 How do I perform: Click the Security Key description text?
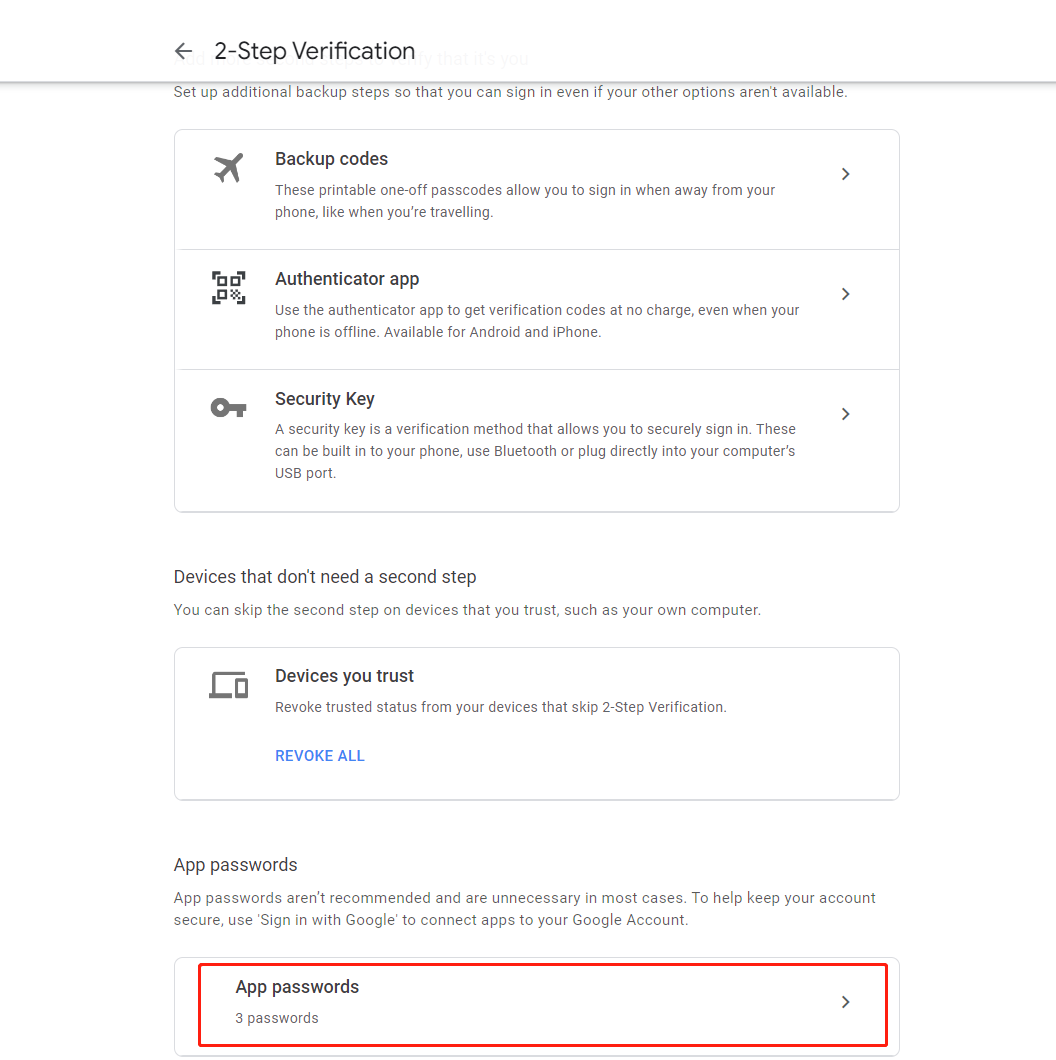pyautogui.click(x=535, y=451)
